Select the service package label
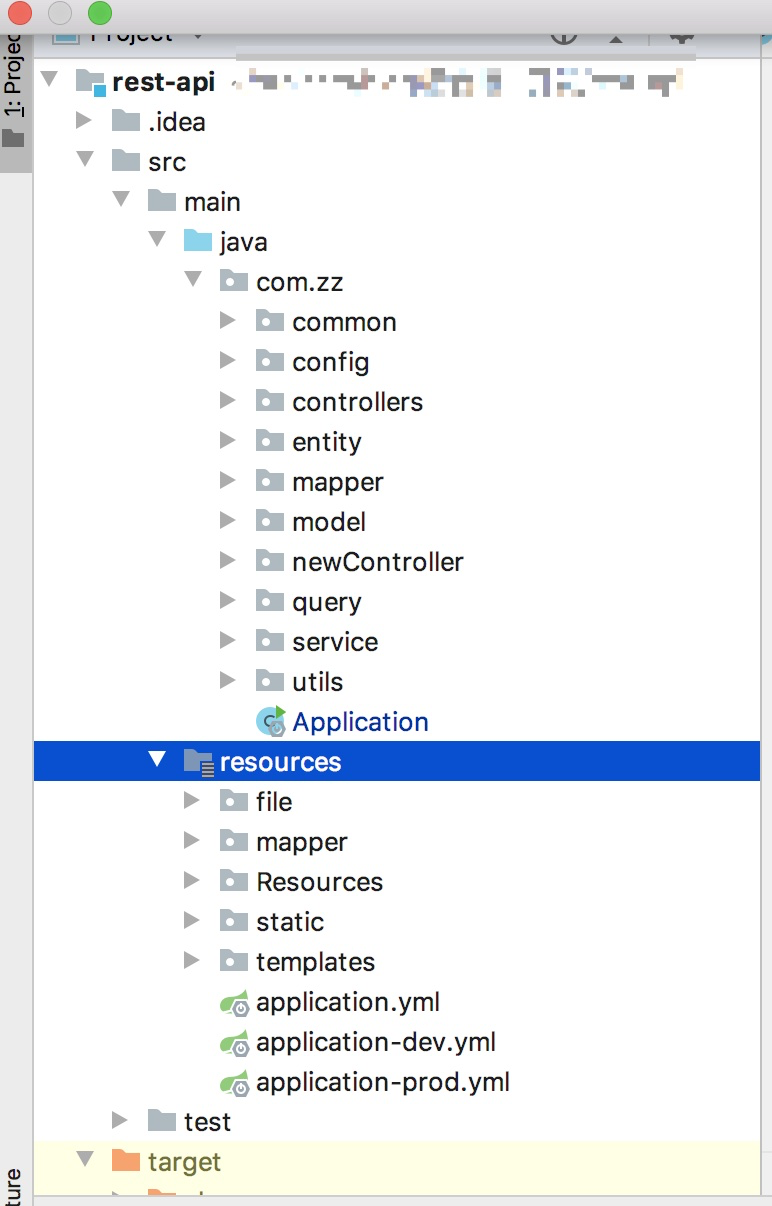The width and height of the screenshot is (772, 1206). coord(335,642)
